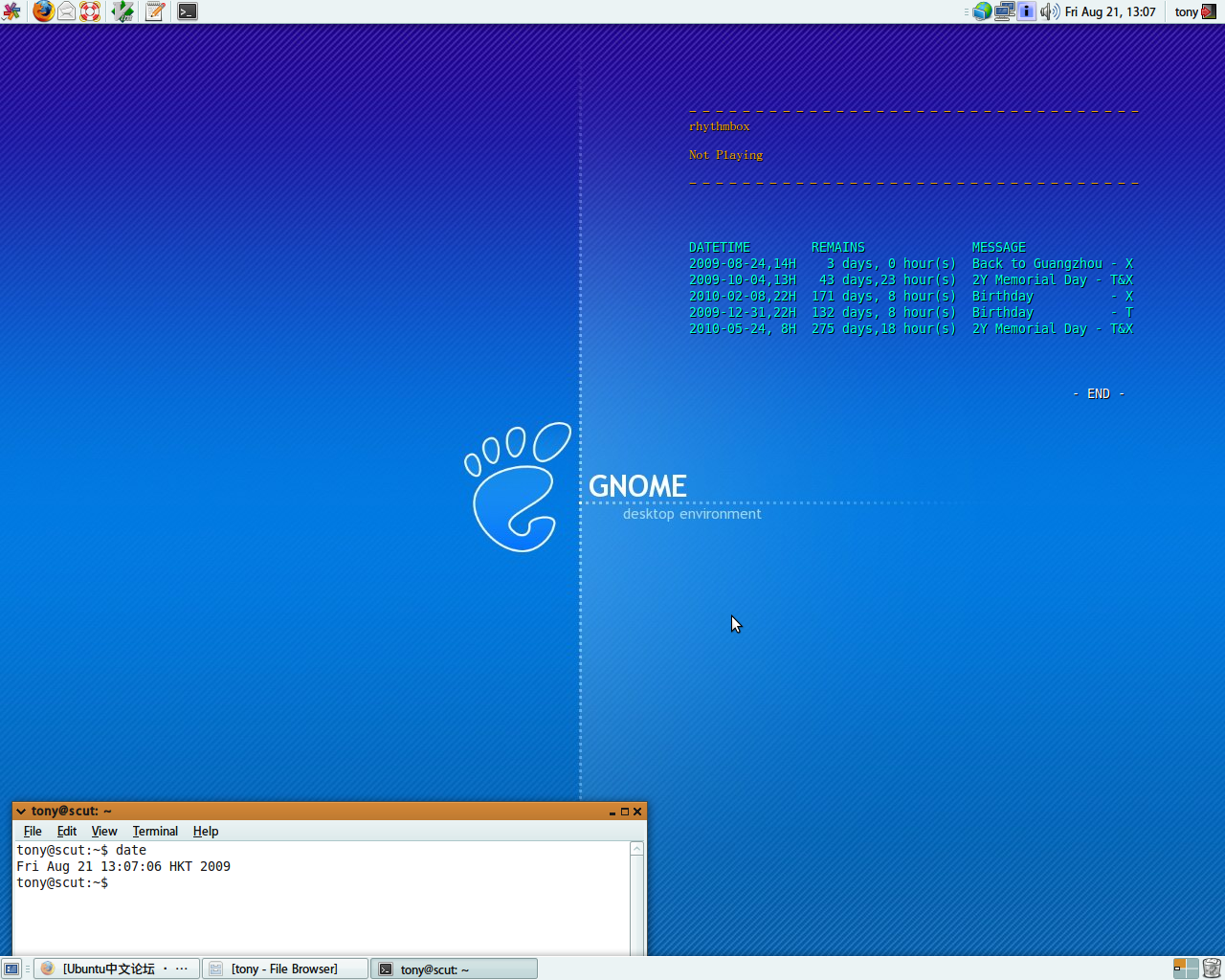Click the blue info tray icon
This screenshot has width=1225, height=980.
[1026, 11]
